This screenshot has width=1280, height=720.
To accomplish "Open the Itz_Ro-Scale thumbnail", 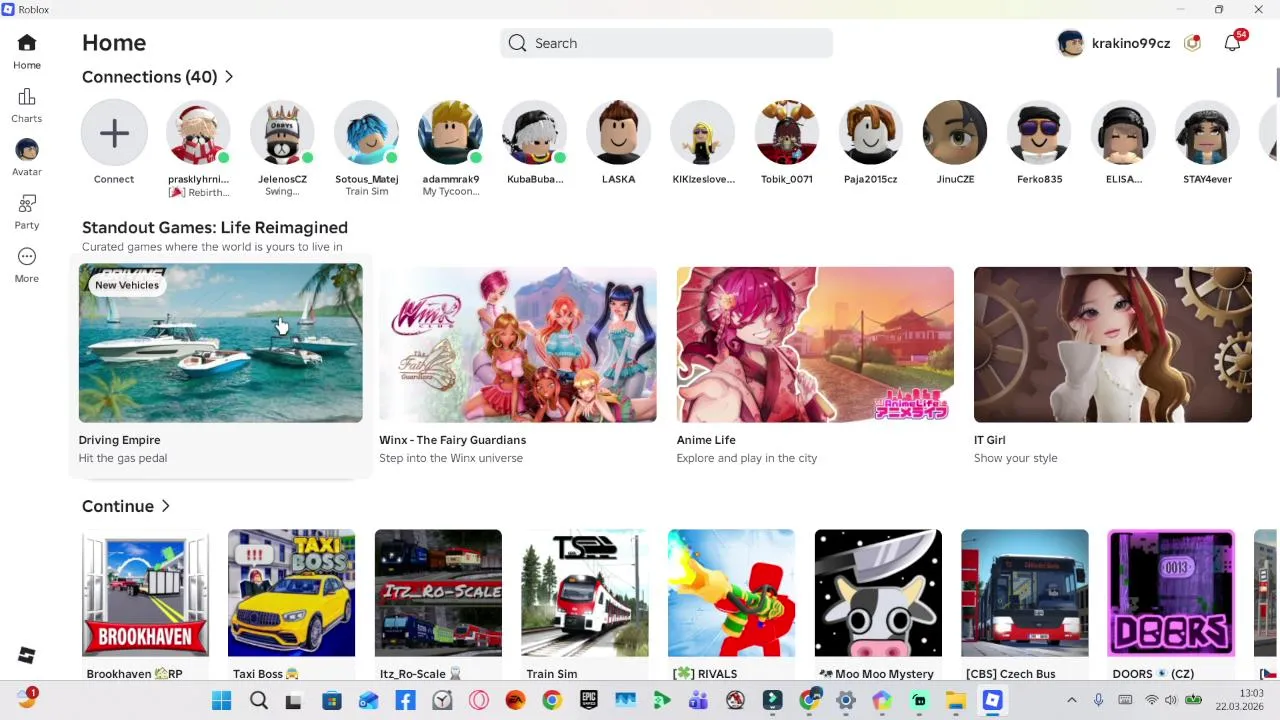I will (438, 593).
